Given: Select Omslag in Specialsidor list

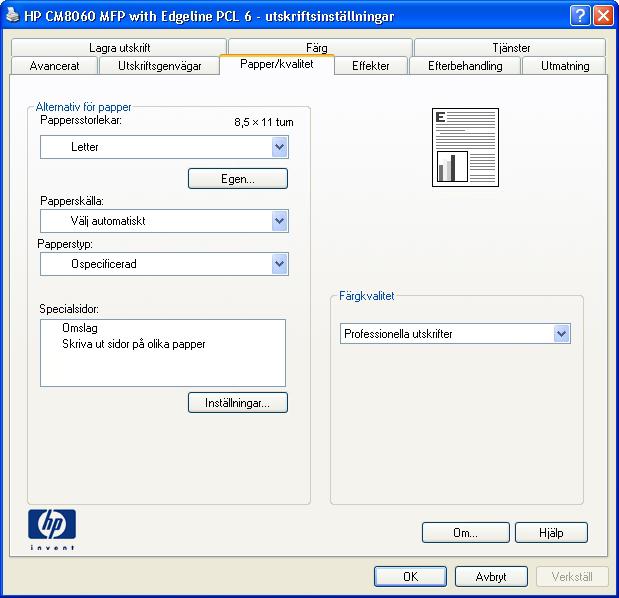Looking at the screenshot, I should coord(80,328).
